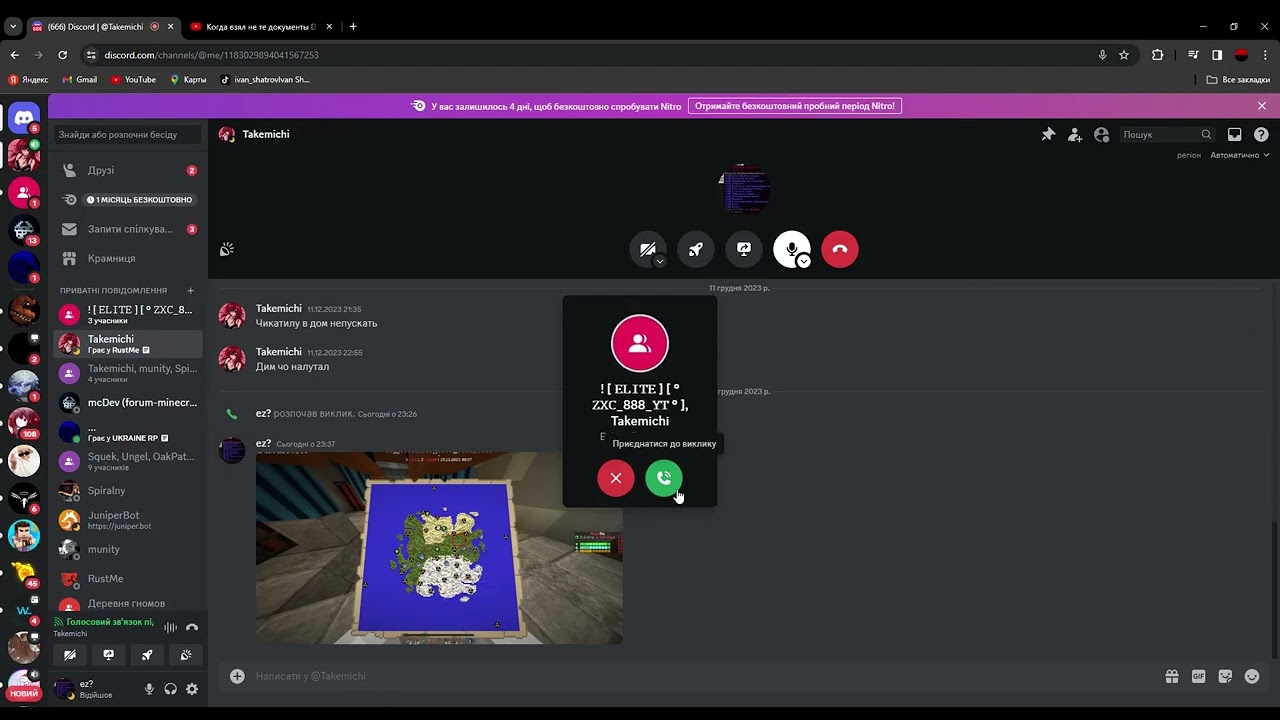Screen dimensions: 1280x720
Task: Open new browser tab
Action: coord(353,27)
